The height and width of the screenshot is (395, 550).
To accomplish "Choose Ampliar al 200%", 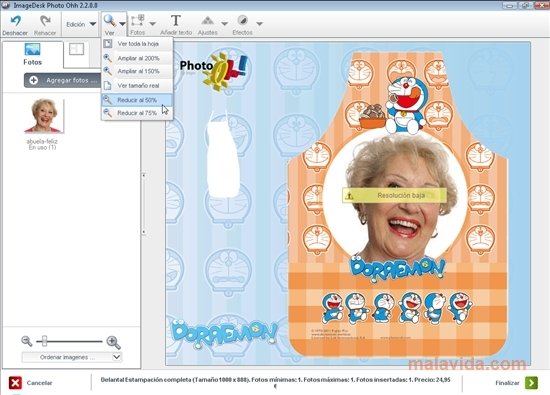I will [x=138, y=58].
